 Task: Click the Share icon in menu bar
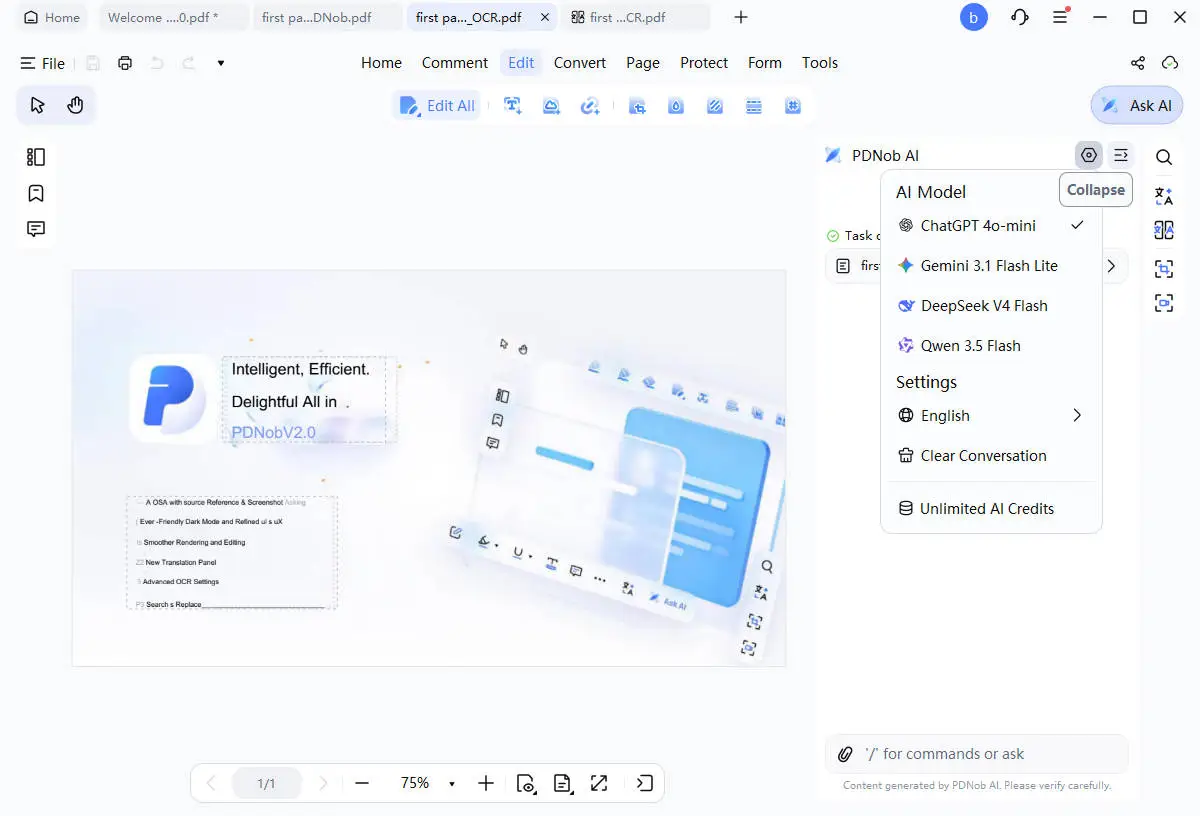[1138, 63]
